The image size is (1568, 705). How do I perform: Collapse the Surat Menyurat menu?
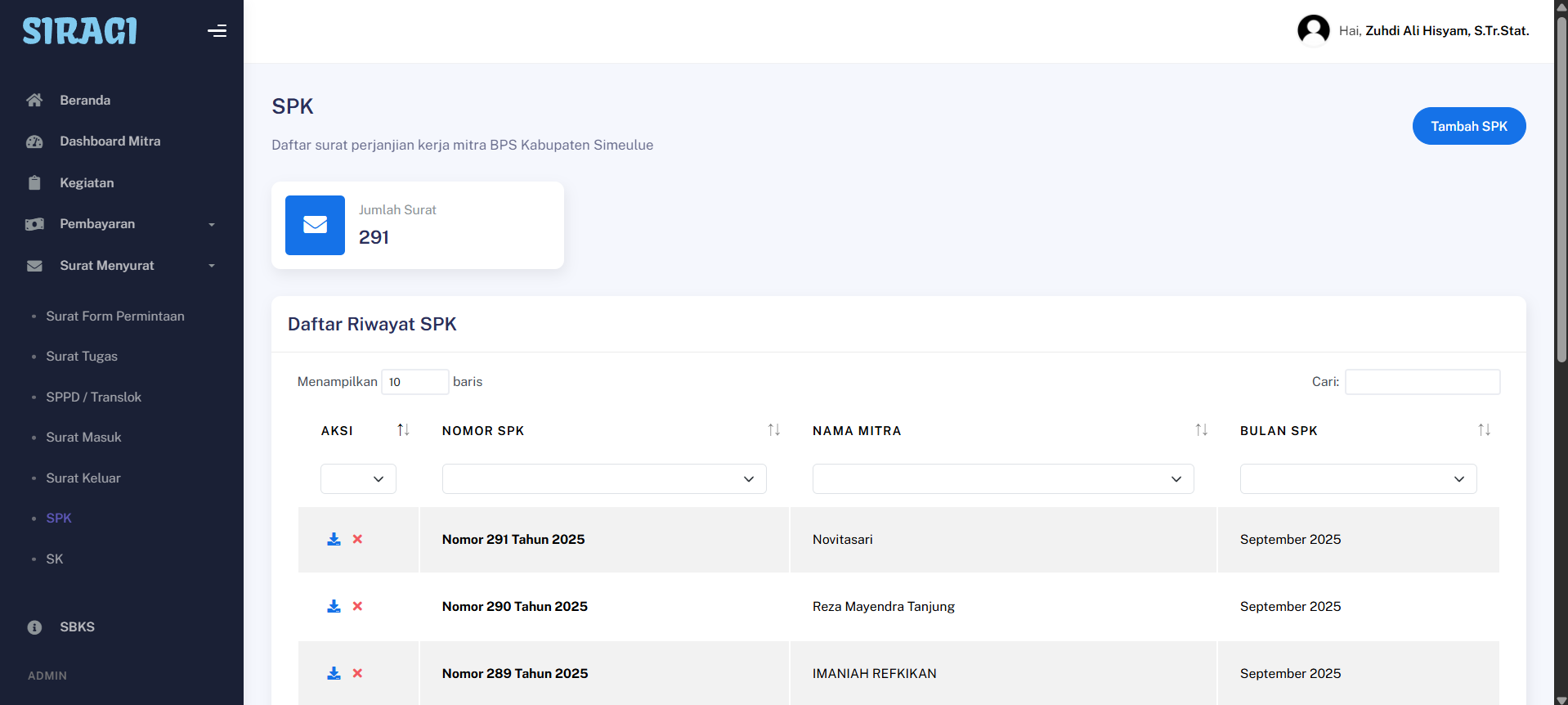pos(121,266)
